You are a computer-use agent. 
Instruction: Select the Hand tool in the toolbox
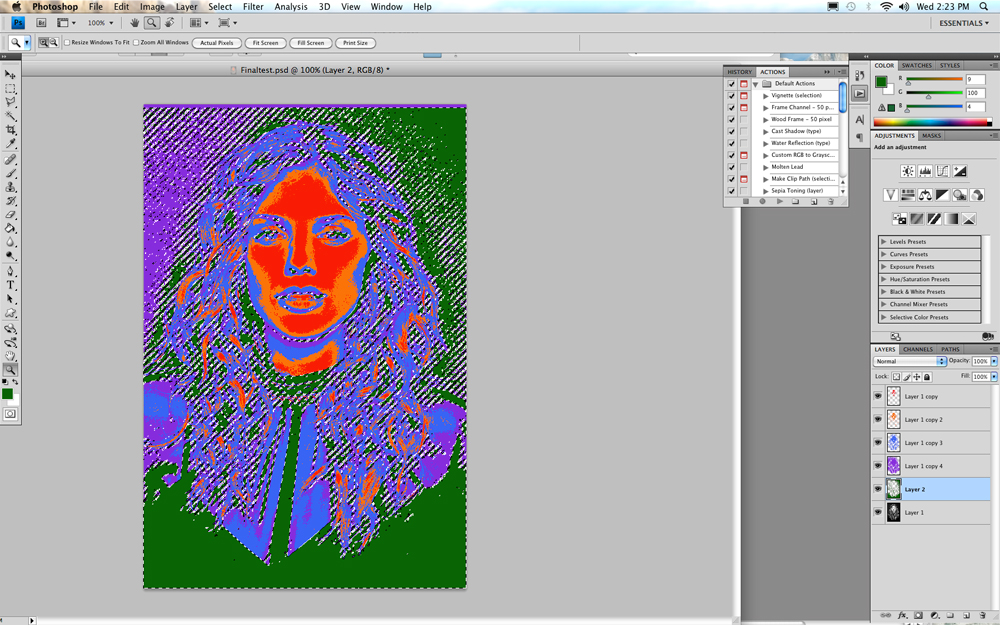[x=10, y=356]
